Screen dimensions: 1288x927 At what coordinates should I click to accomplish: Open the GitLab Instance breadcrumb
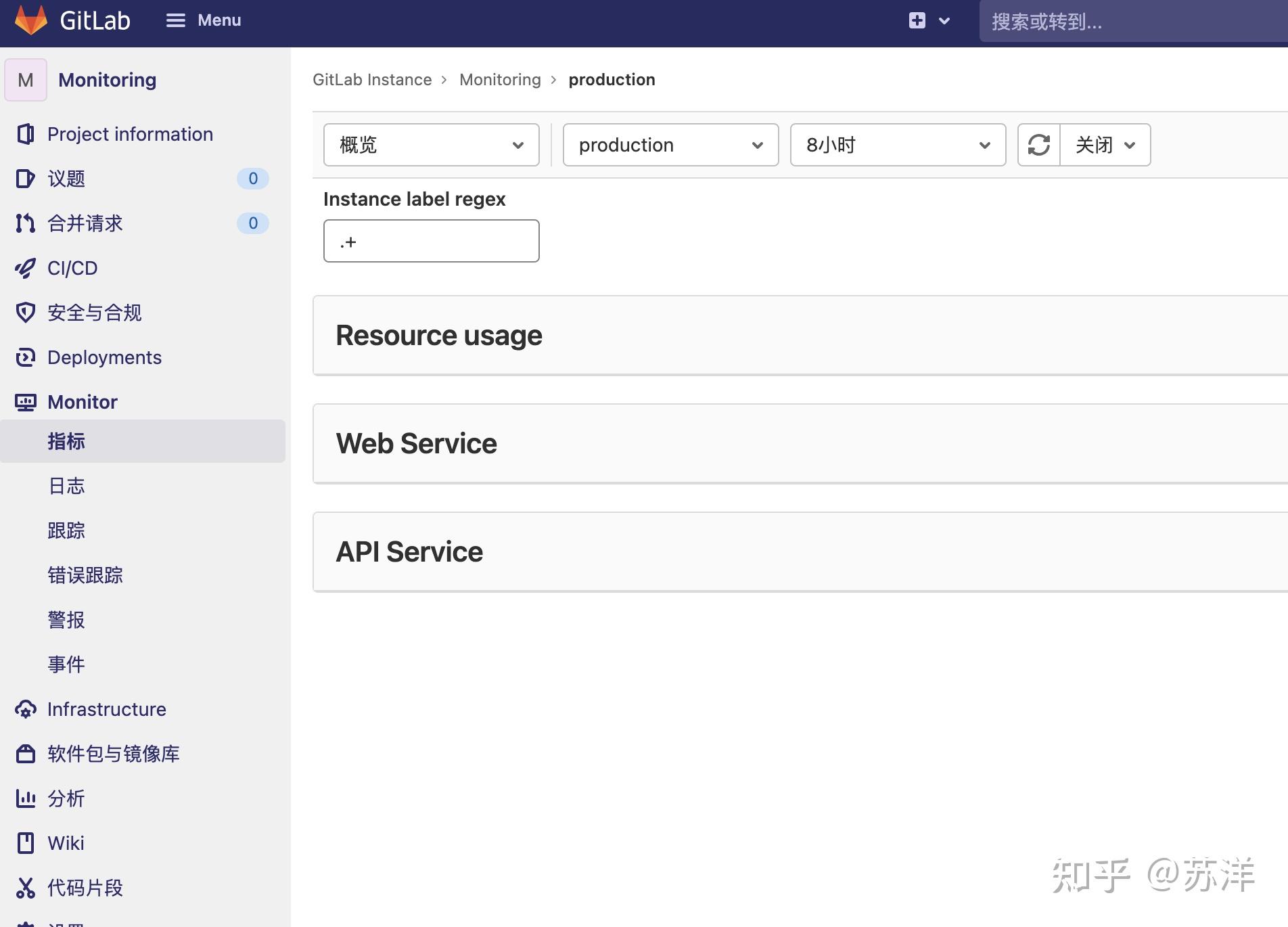point(372,79)
